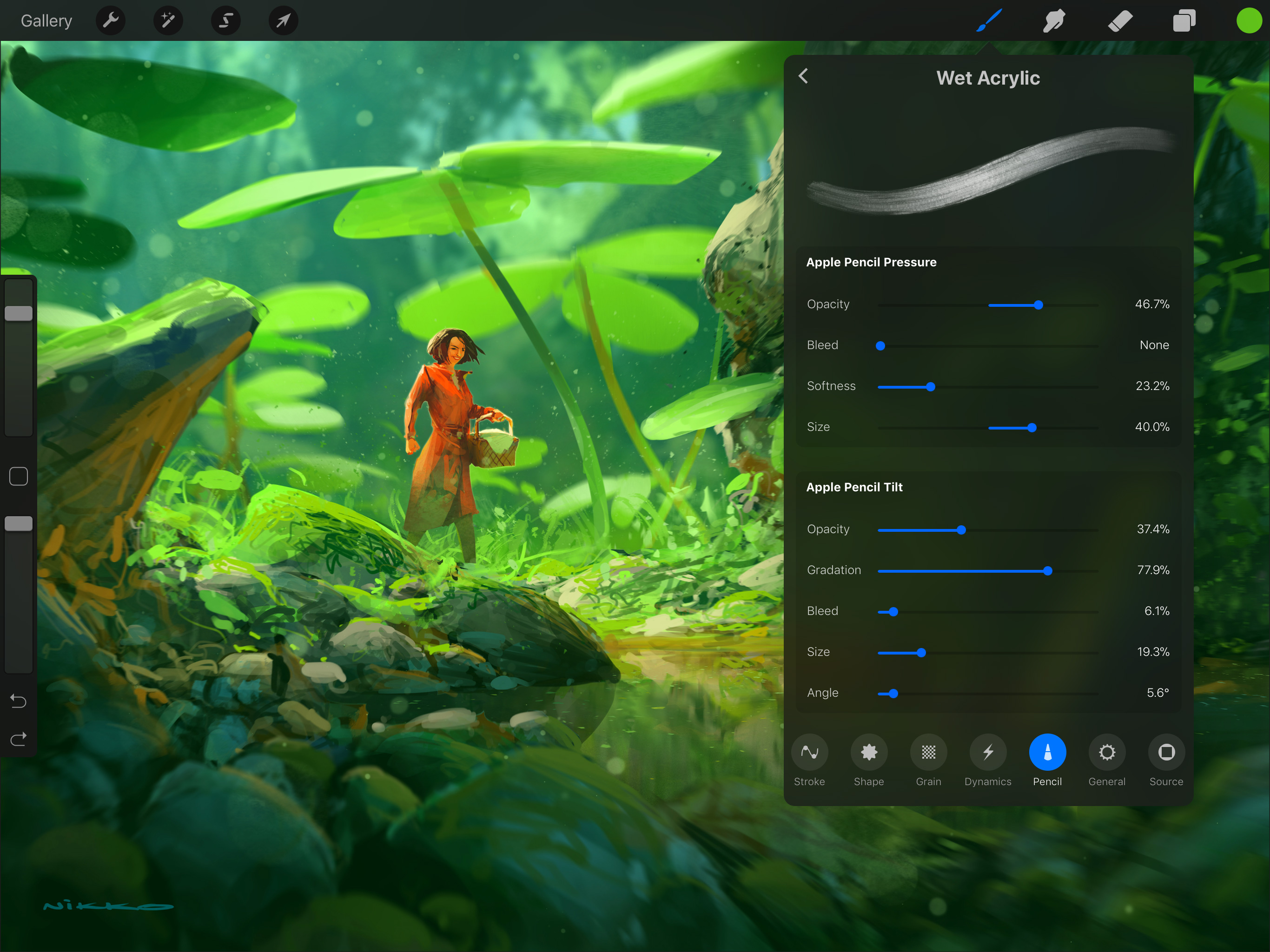Open the Adjustments panel
The width and height of the screenshot is (1270, 952).
click(168, 20)
